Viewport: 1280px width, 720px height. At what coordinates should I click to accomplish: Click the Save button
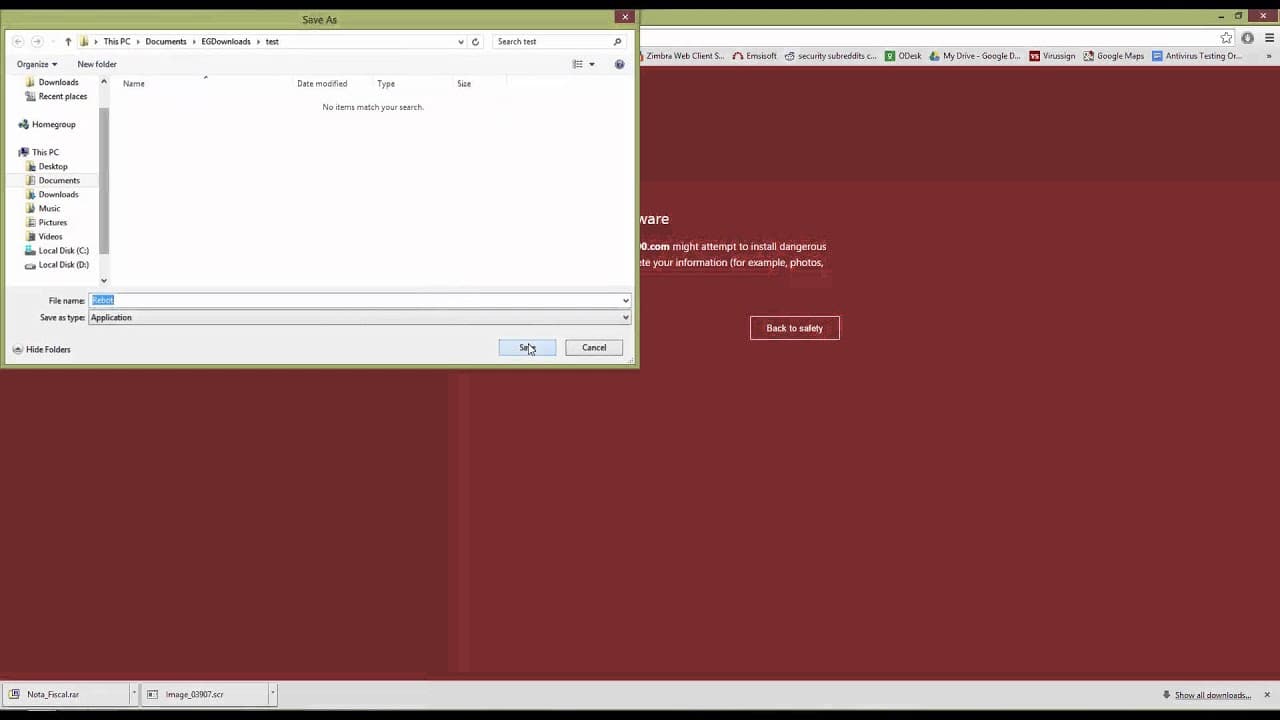(527, 347)
